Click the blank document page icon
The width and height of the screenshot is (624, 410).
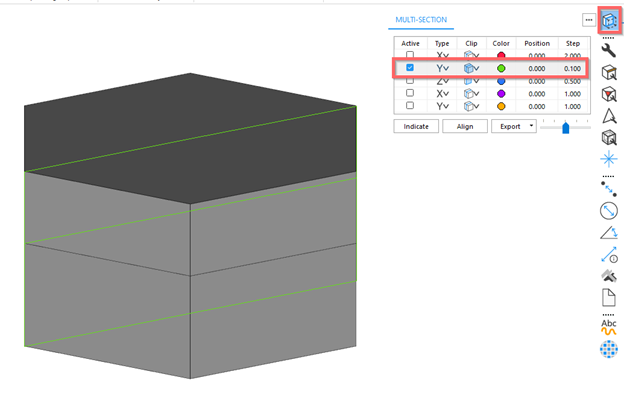click(608, 297)
